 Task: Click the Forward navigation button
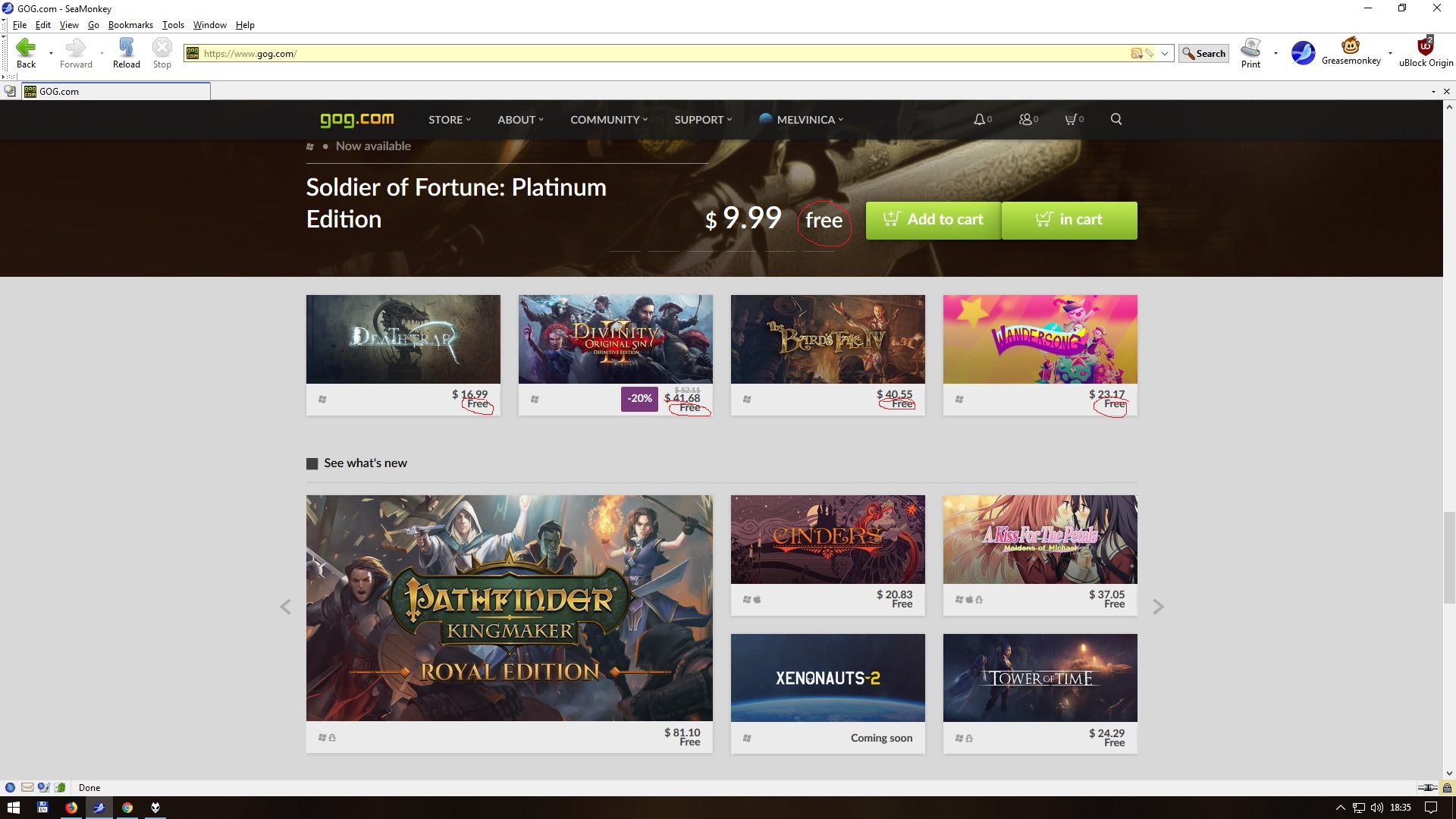tap(76, 53)
